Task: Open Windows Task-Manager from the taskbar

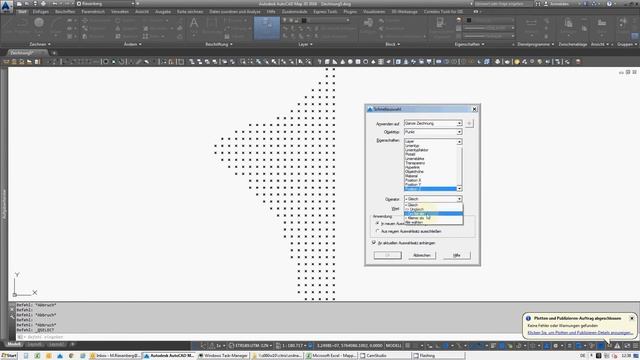Action: tap(223, 356)
